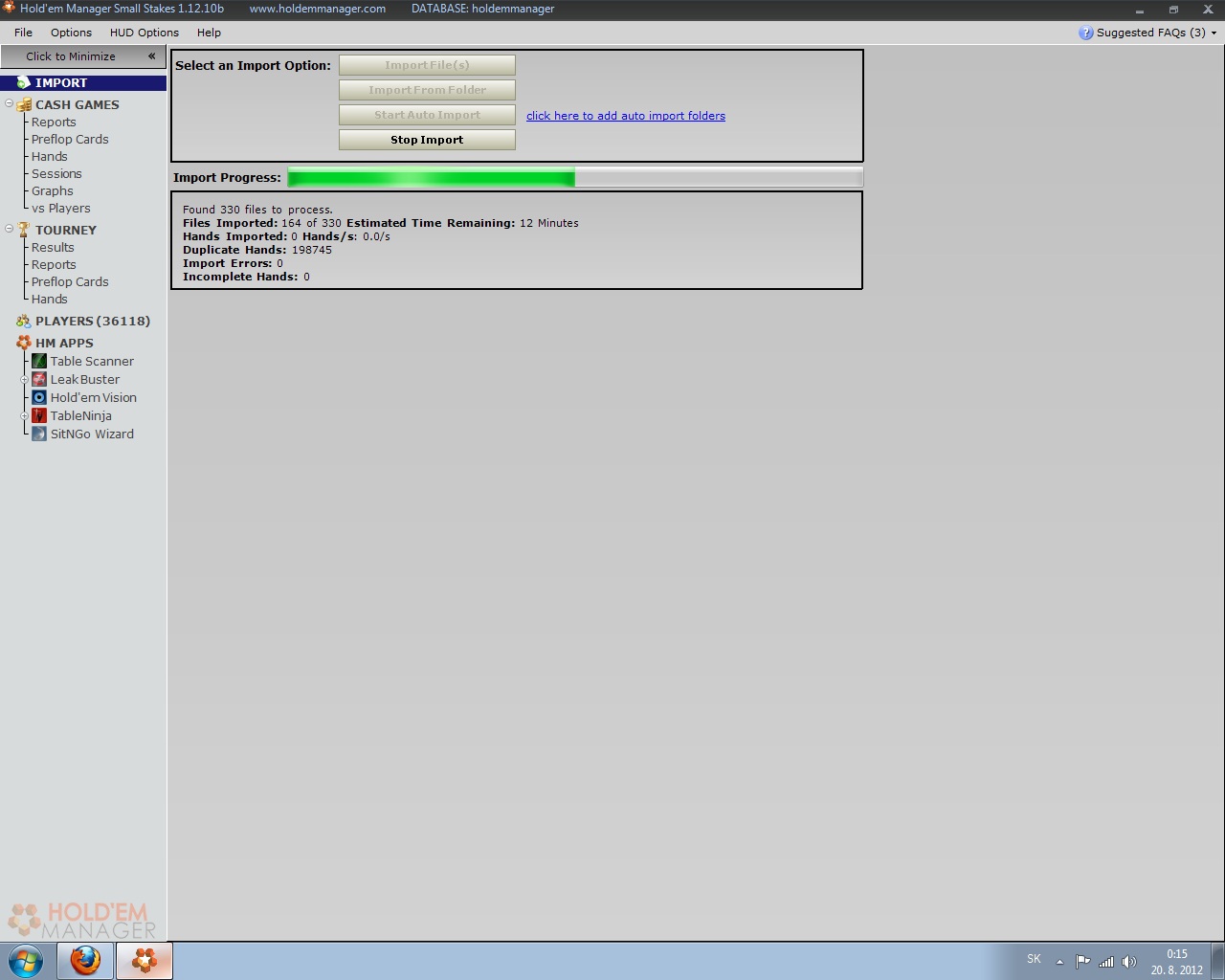The image size is (1225, 980).
Task: Collapse the Tourney tree node
Action: tap(10, 229)
